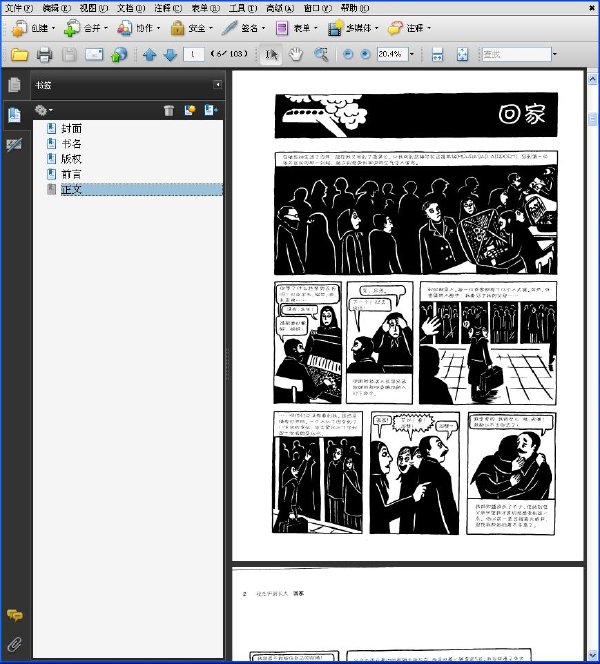This screenshot has width=600, height=664.
Task: Click the fit one full page icon
Action: (x=462, y=54)
